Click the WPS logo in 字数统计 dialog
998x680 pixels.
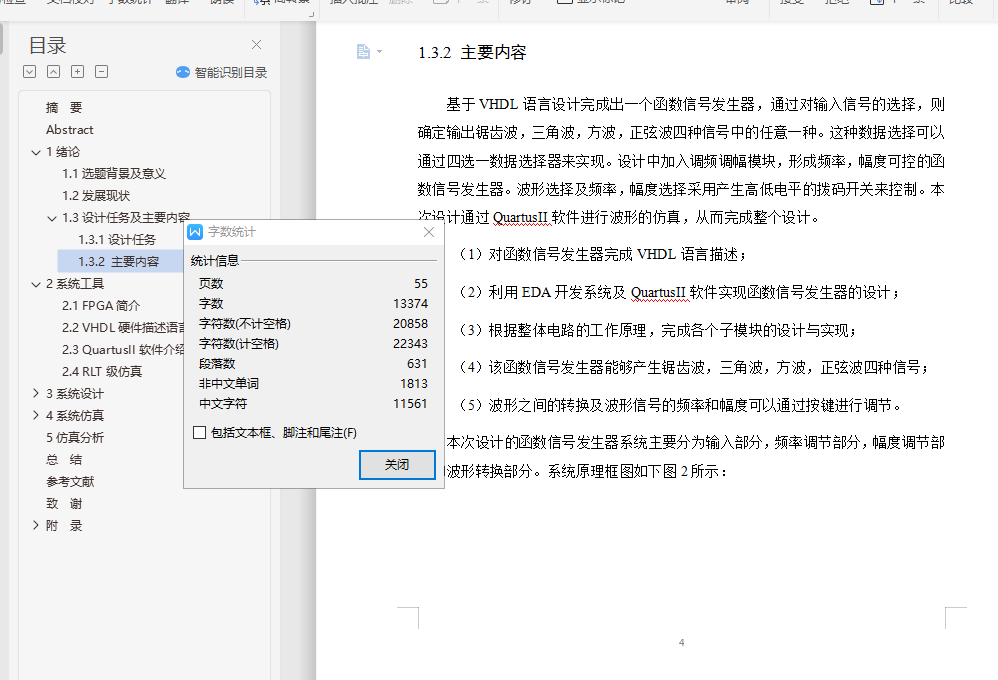tap(195, 232)
